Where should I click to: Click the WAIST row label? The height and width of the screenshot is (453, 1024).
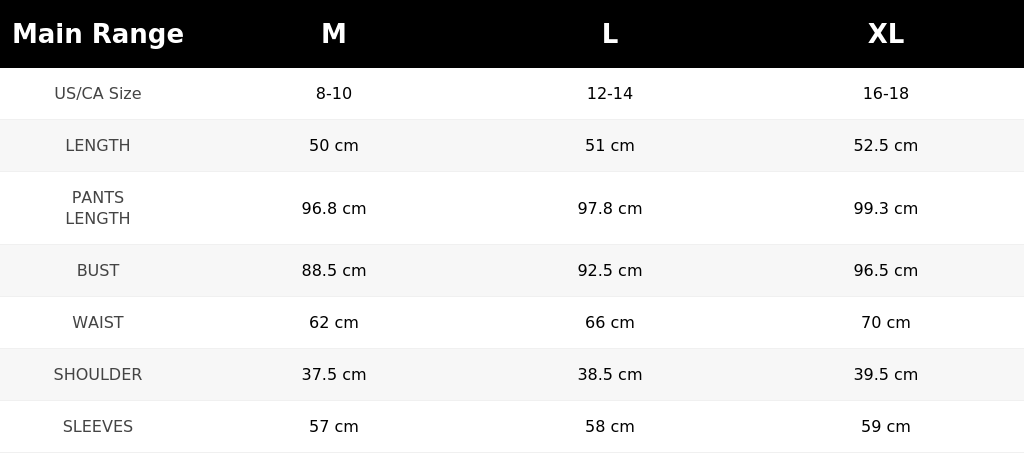[98, 322]
